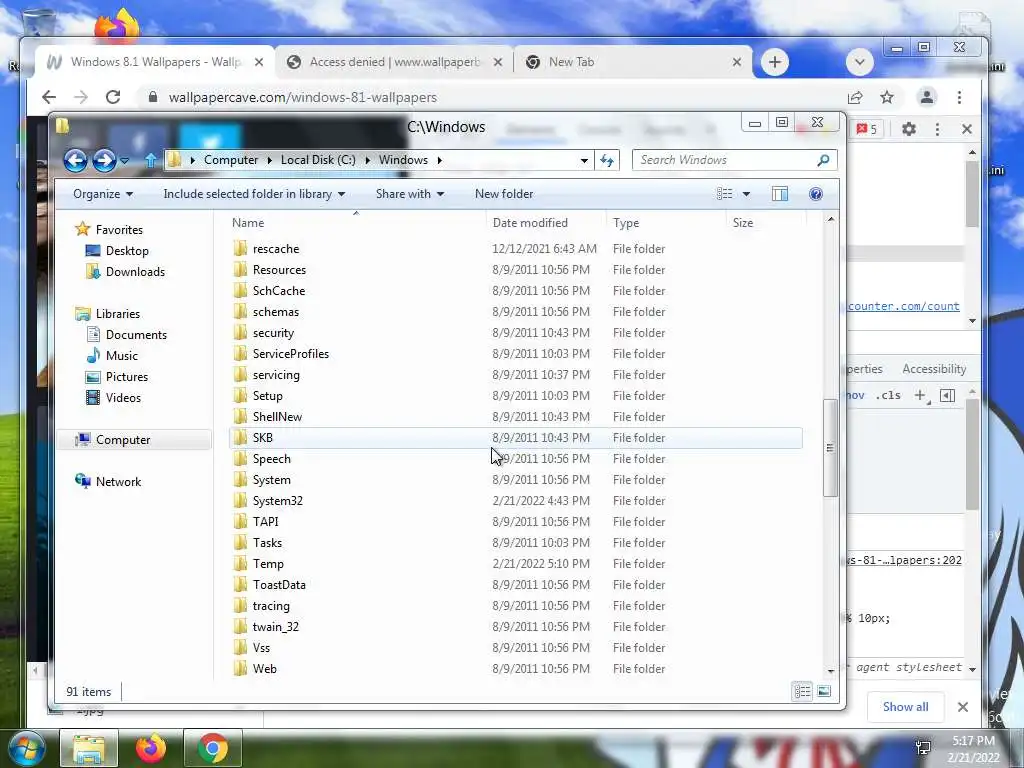Viewport: 1024px width, 768px height.
Task: Switch to New Tab in Chrome
Action: tap(633, 62)
